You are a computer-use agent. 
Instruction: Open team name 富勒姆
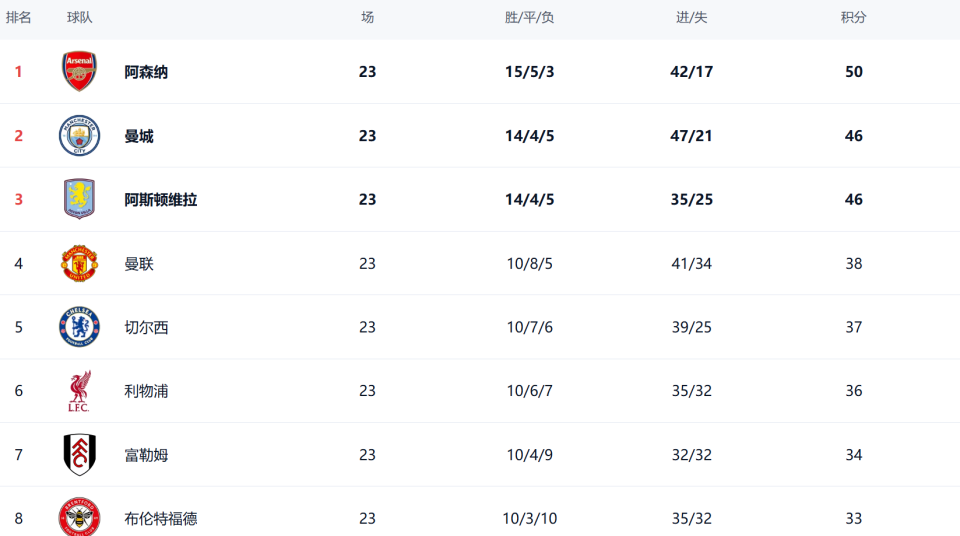pyautogui.click(x=146, y=455)
